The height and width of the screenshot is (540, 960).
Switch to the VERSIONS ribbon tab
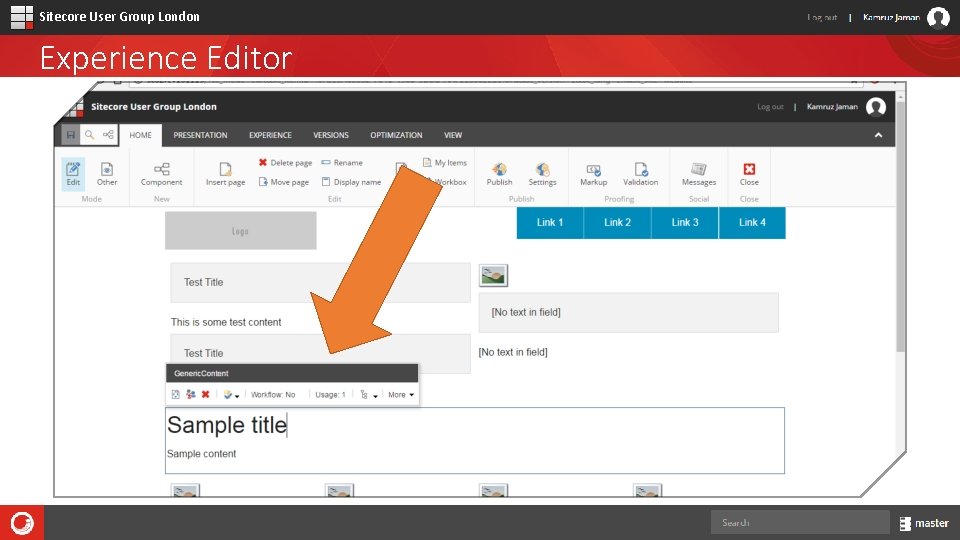331,135
